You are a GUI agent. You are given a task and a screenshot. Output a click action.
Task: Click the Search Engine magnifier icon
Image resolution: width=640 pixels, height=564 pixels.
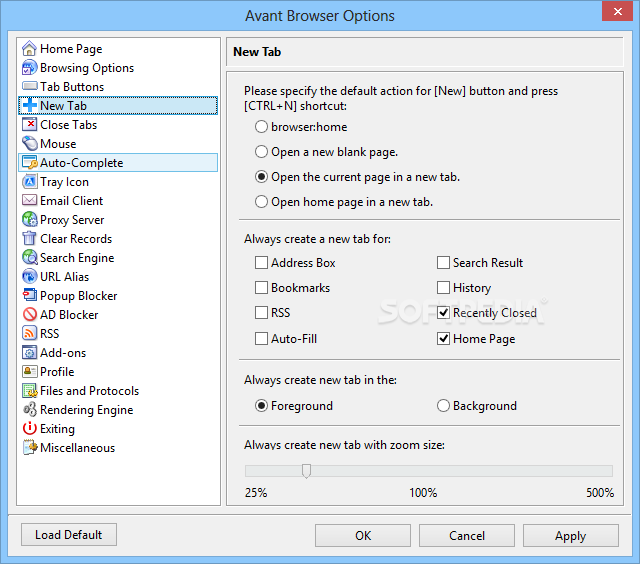[x=29, y=258]
